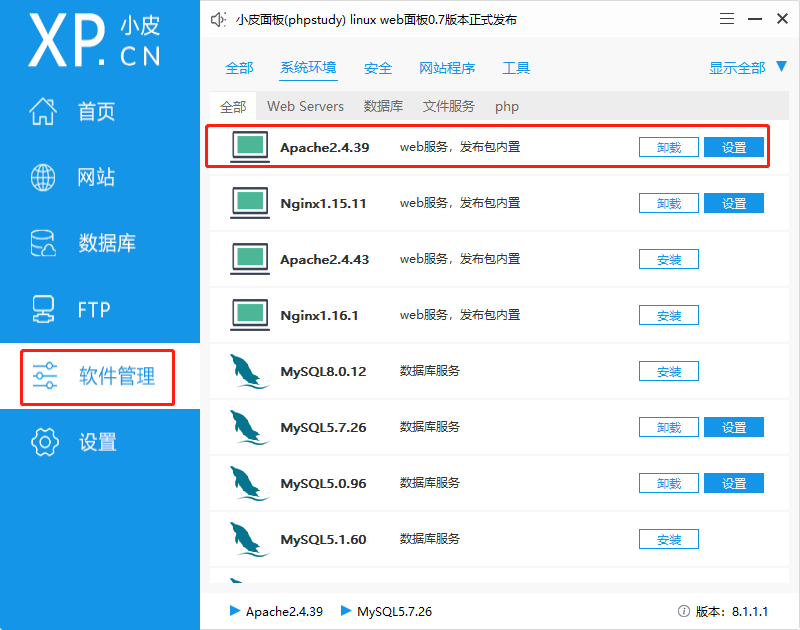Click the sliders icon beside 软件管理
Screen dimensions: 800x630
coord(45,376)
